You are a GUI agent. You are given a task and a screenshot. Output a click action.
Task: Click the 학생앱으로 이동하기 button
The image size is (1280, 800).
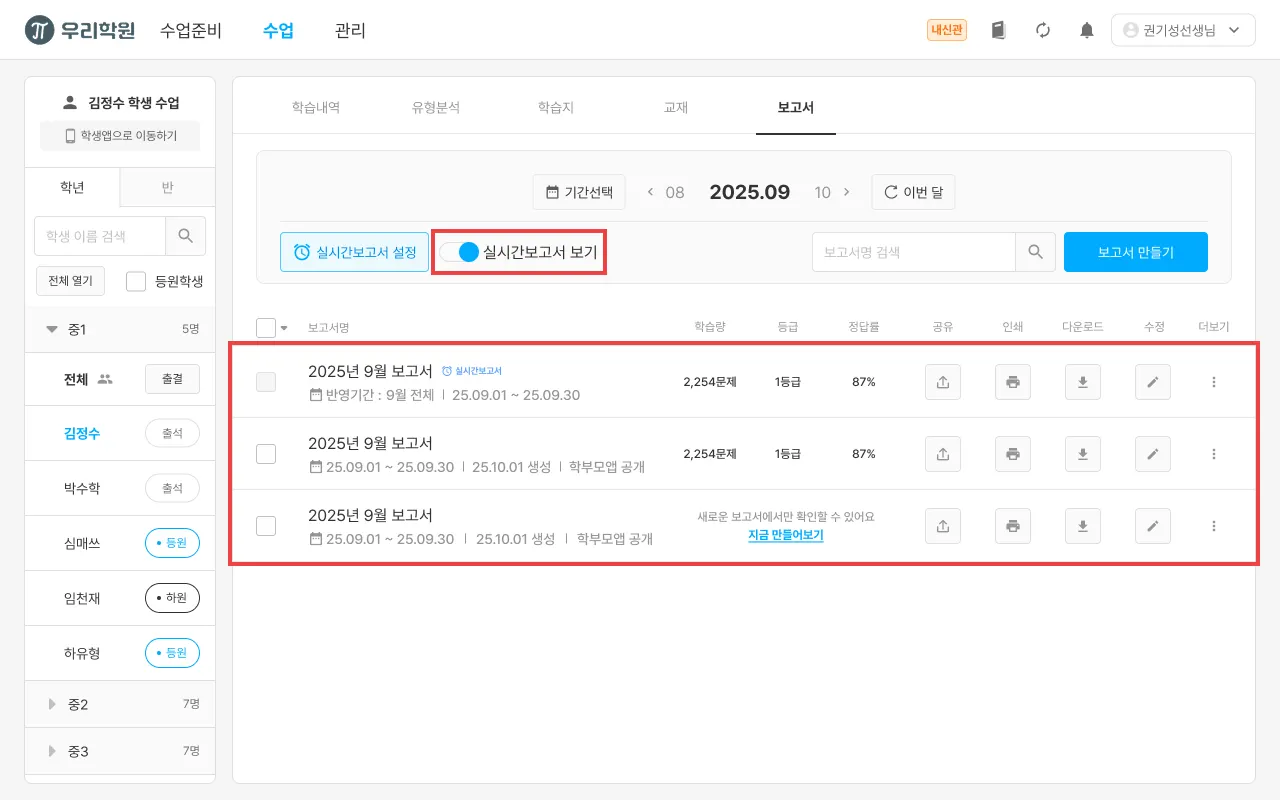click(x=120, y=136)
